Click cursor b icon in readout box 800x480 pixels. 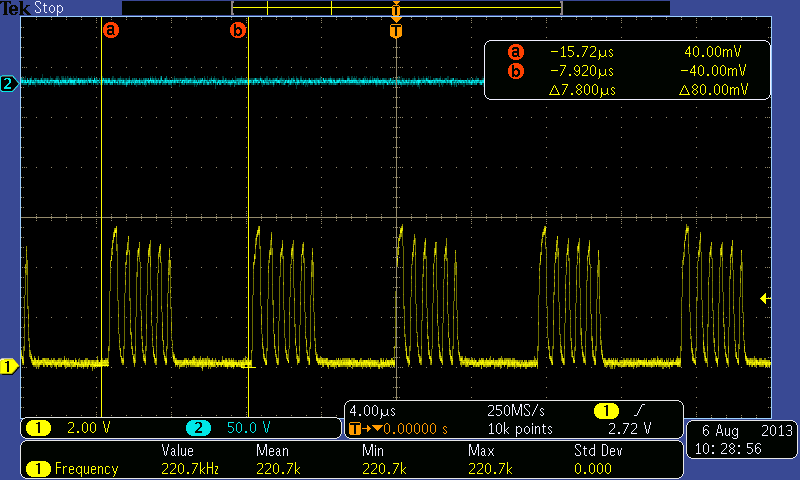[516, 71]
